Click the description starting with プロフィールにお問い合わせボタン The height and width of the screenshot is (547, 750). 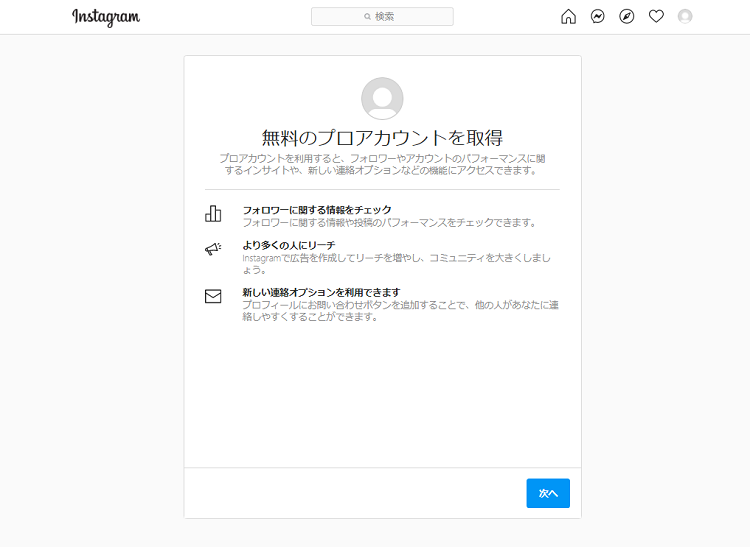[400, 311]
